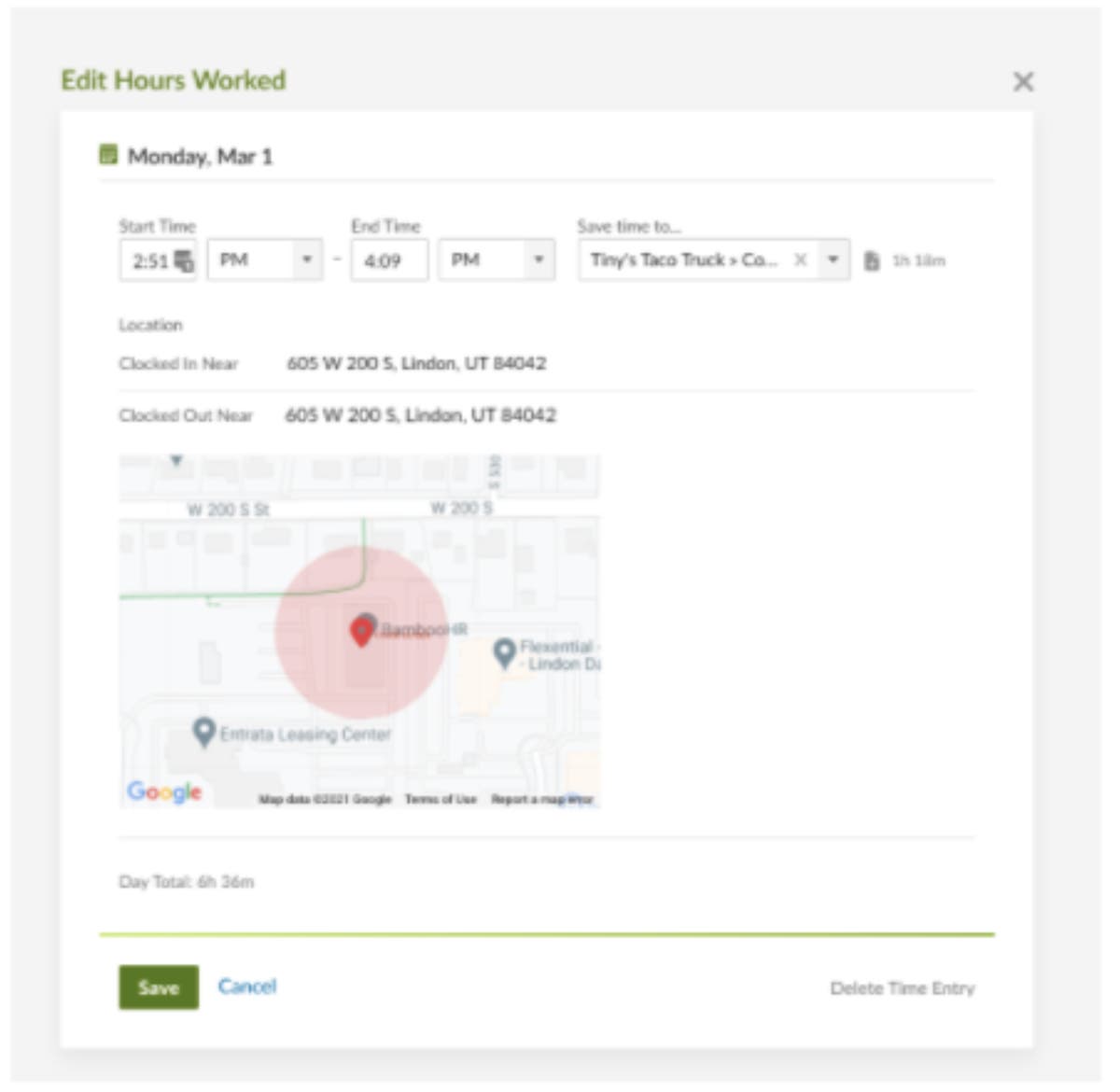Expand the Save time to dropdown arrow
The width and height of the screenshot is (1120, 1092).
coord(831,259)
